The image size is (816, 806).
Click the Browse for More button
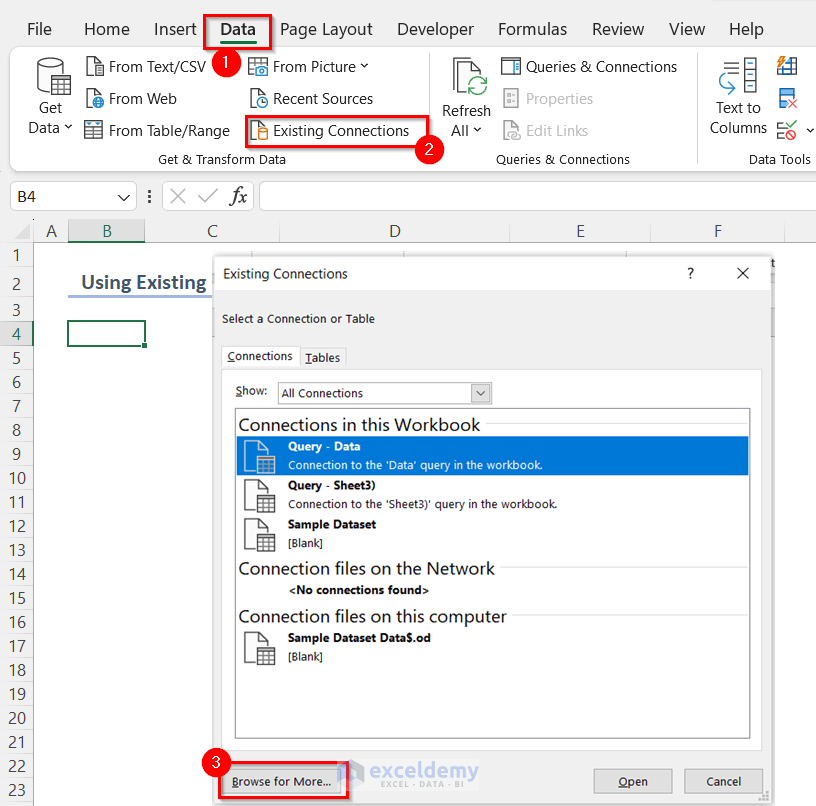click(283, 780)
